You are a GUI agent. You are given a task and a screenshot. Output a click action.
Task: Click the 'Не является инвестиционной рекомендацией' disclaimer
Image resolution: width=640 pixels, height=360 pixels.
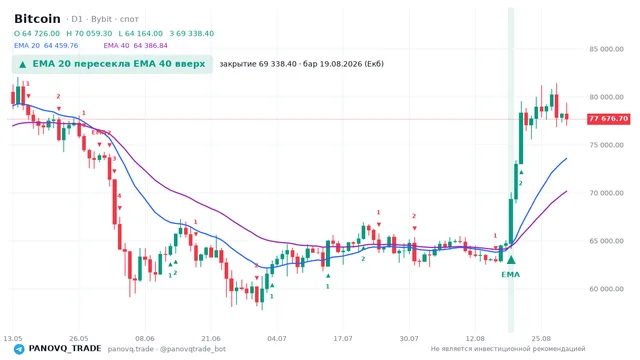[x=508, y=349]
